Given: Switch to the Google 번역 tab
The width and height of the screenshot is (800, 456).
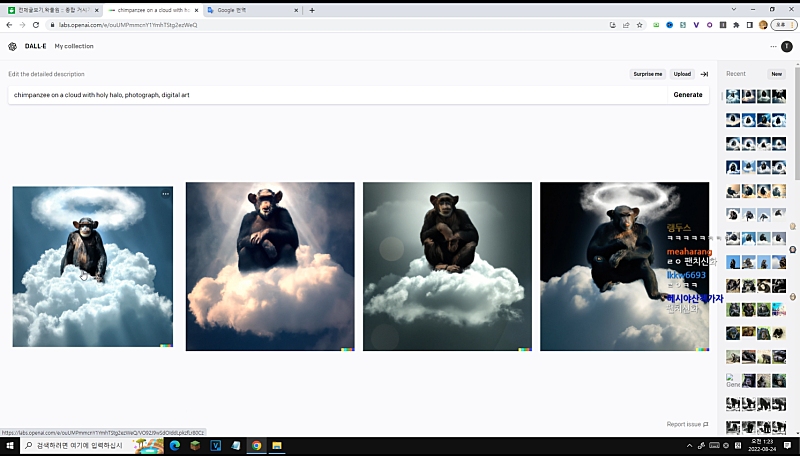Looking at the screenshot, I should 248,10.
